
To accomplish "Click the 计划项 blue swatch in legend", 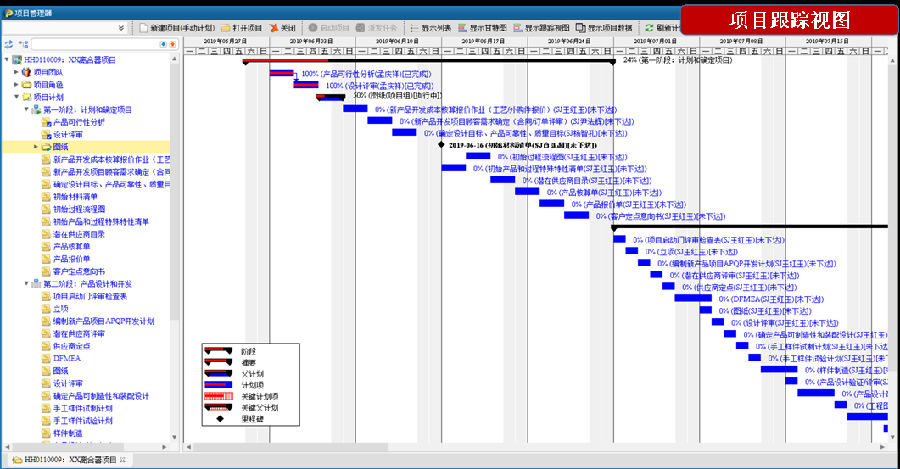I will pyautogui.click(x=218, y=385).
